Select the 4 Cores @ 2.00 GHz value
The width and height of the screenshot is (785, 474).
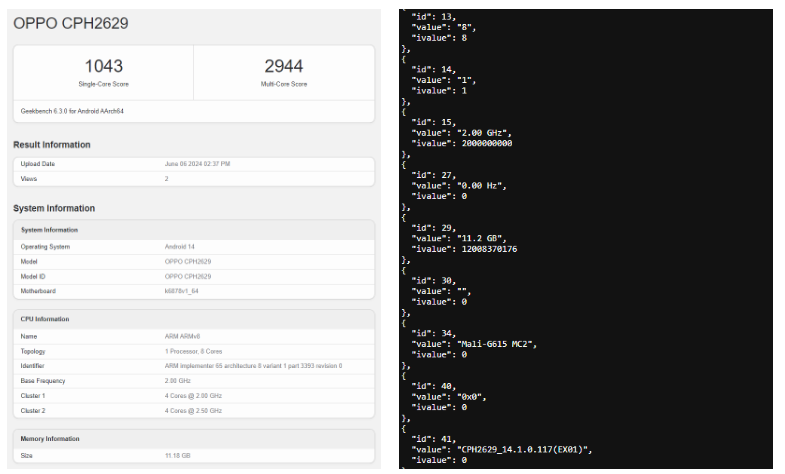(x=193, y=396)
